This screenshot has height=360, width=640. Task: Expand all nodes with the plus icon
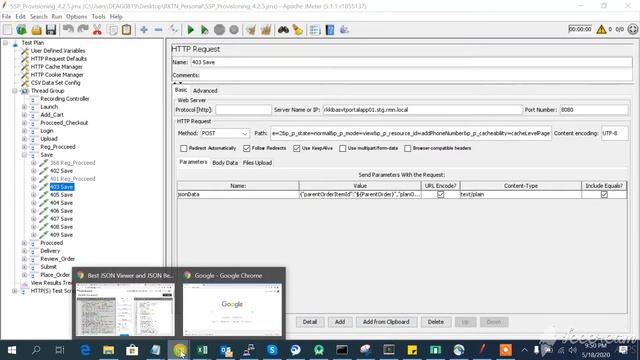coord(144,29)
